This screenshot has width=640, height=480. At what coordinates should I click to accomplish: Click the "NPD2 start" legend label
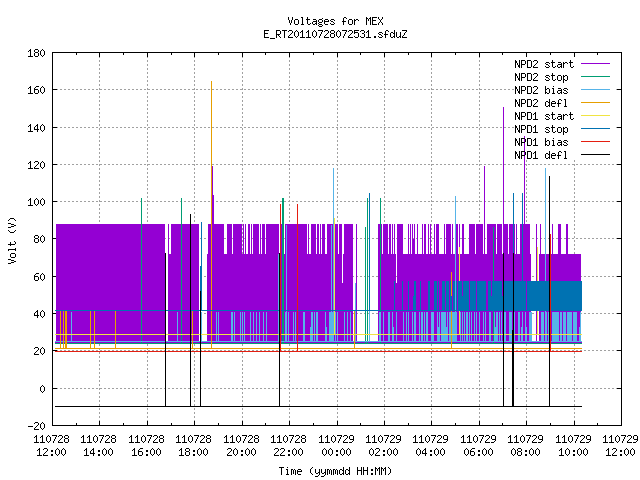(x=544, y=64)
